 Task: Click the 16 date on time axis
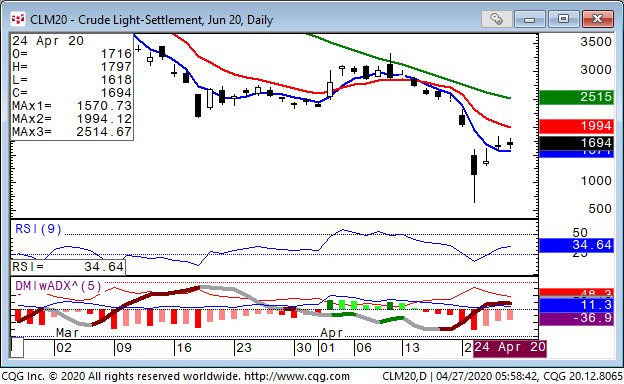click(x=184, y=348)
